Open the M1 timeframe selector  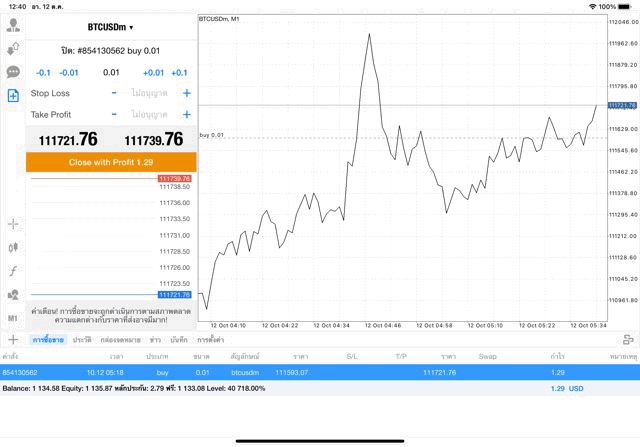13,318
